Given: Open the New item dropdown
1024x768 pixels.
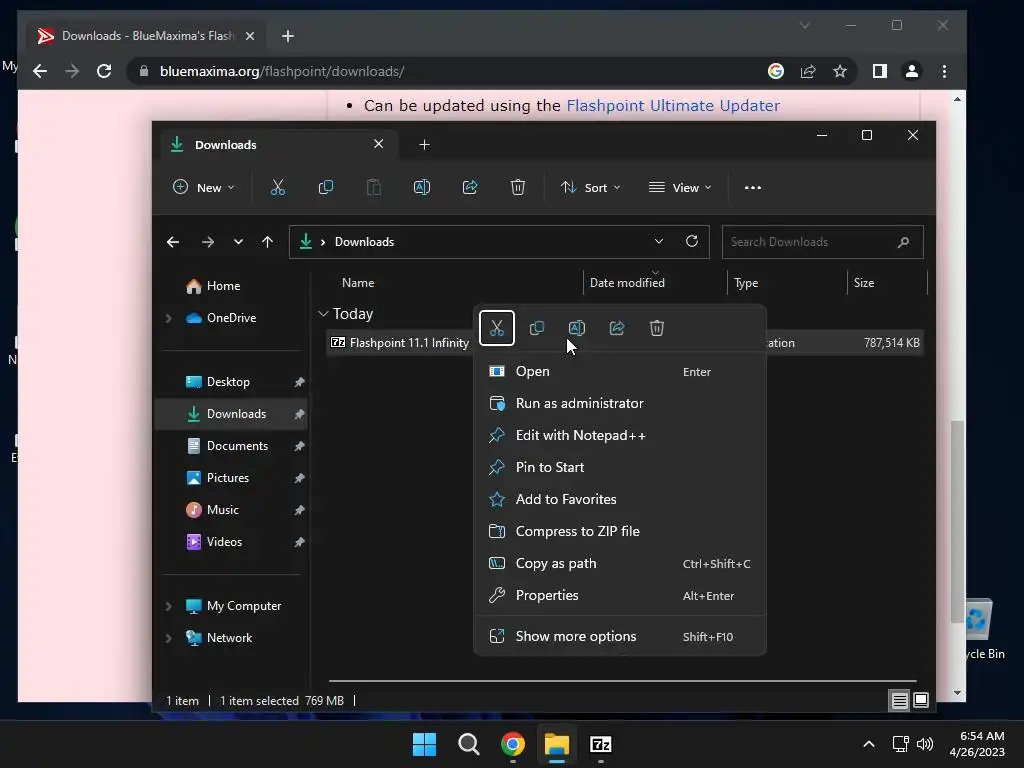Looking at the screenshot, I should [x=203, y=187].
